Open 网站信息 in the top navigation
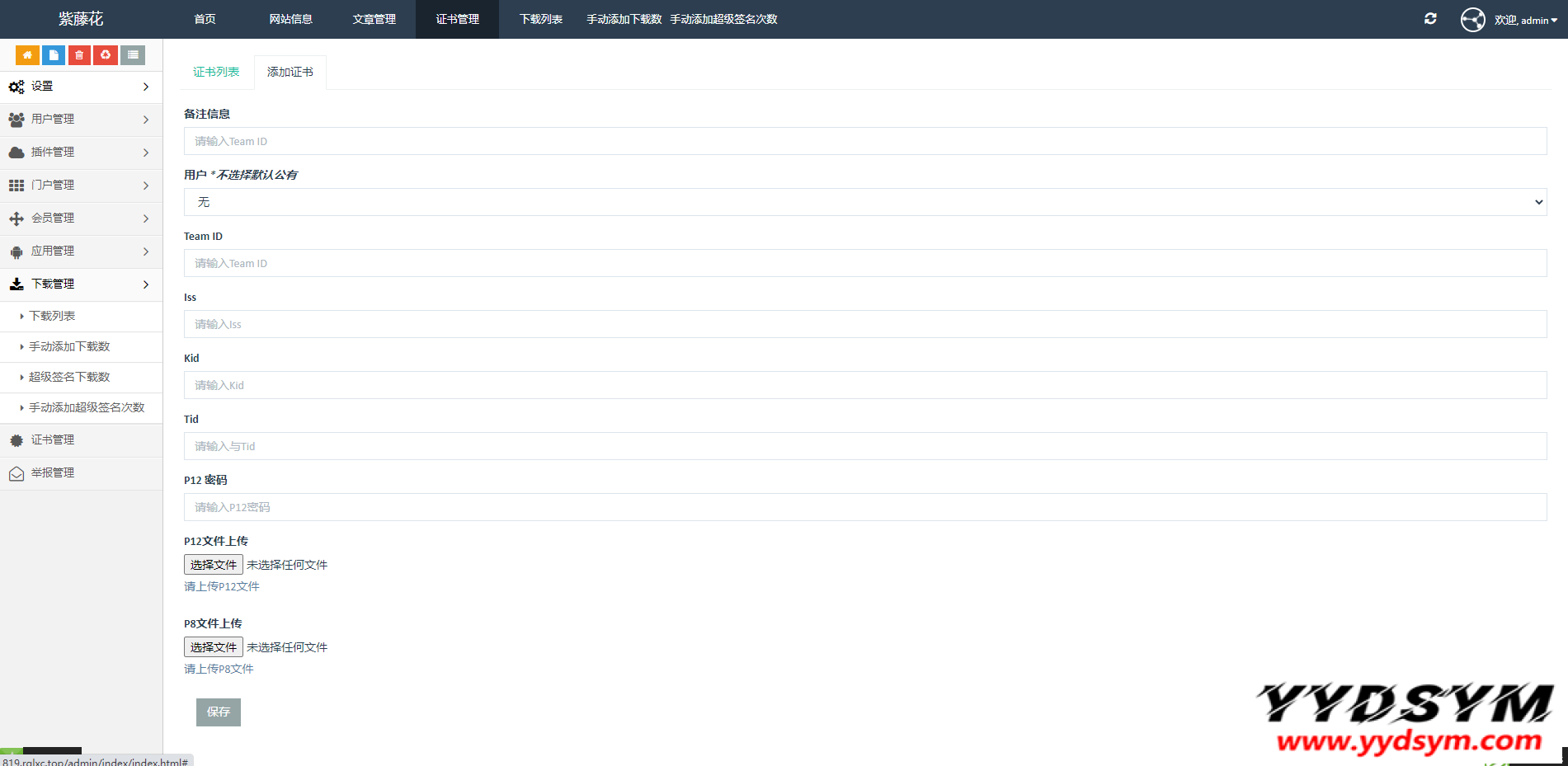Image resolution: width=1568 pixels, height=766 pixels. click(290, 19)
